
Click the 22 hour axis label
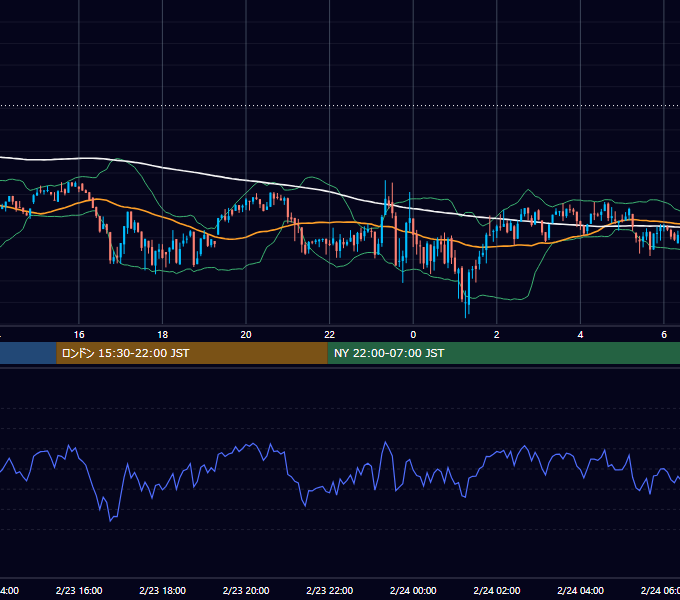click(x=330, y=335)
